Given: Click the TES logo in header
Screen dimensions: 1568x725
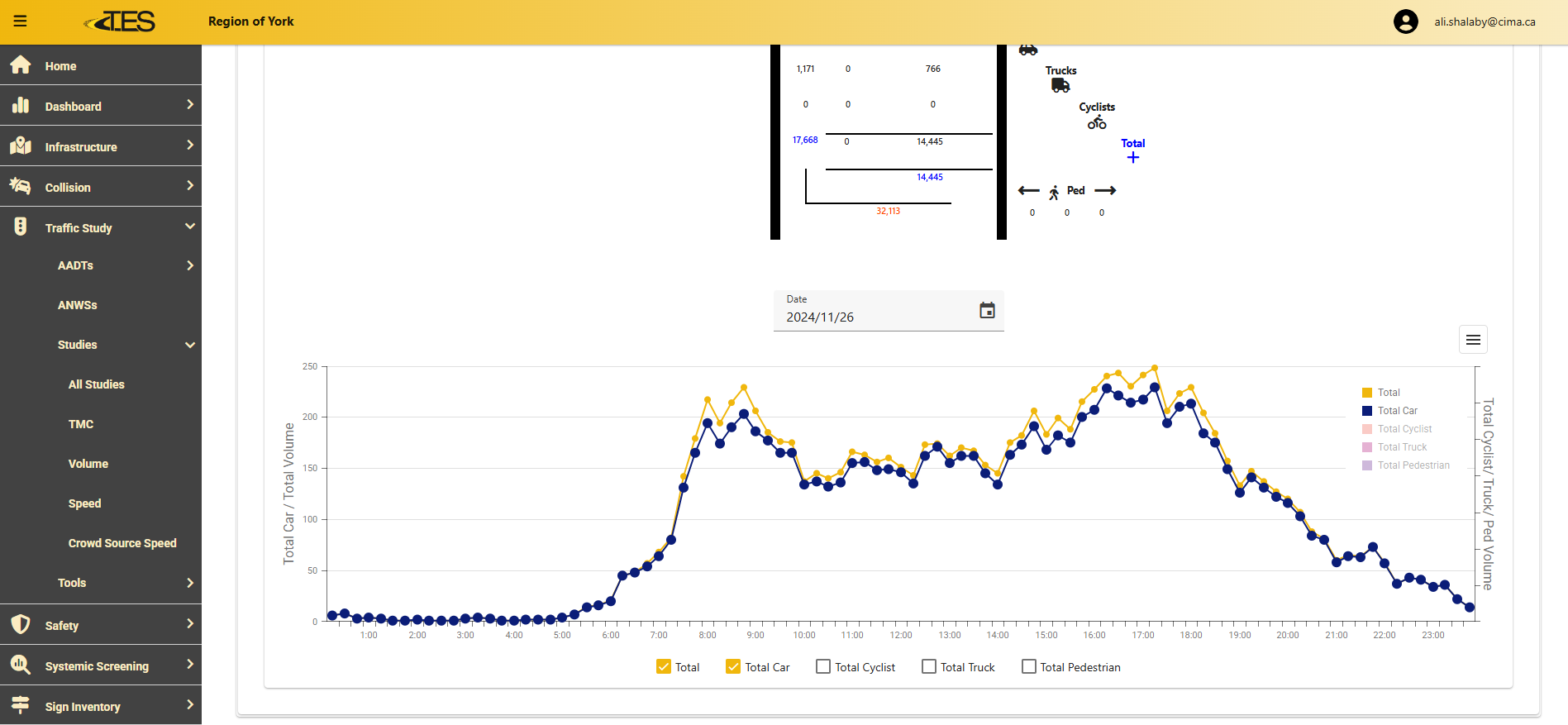Looking at the screenshot, I should (x=121, y=21).
